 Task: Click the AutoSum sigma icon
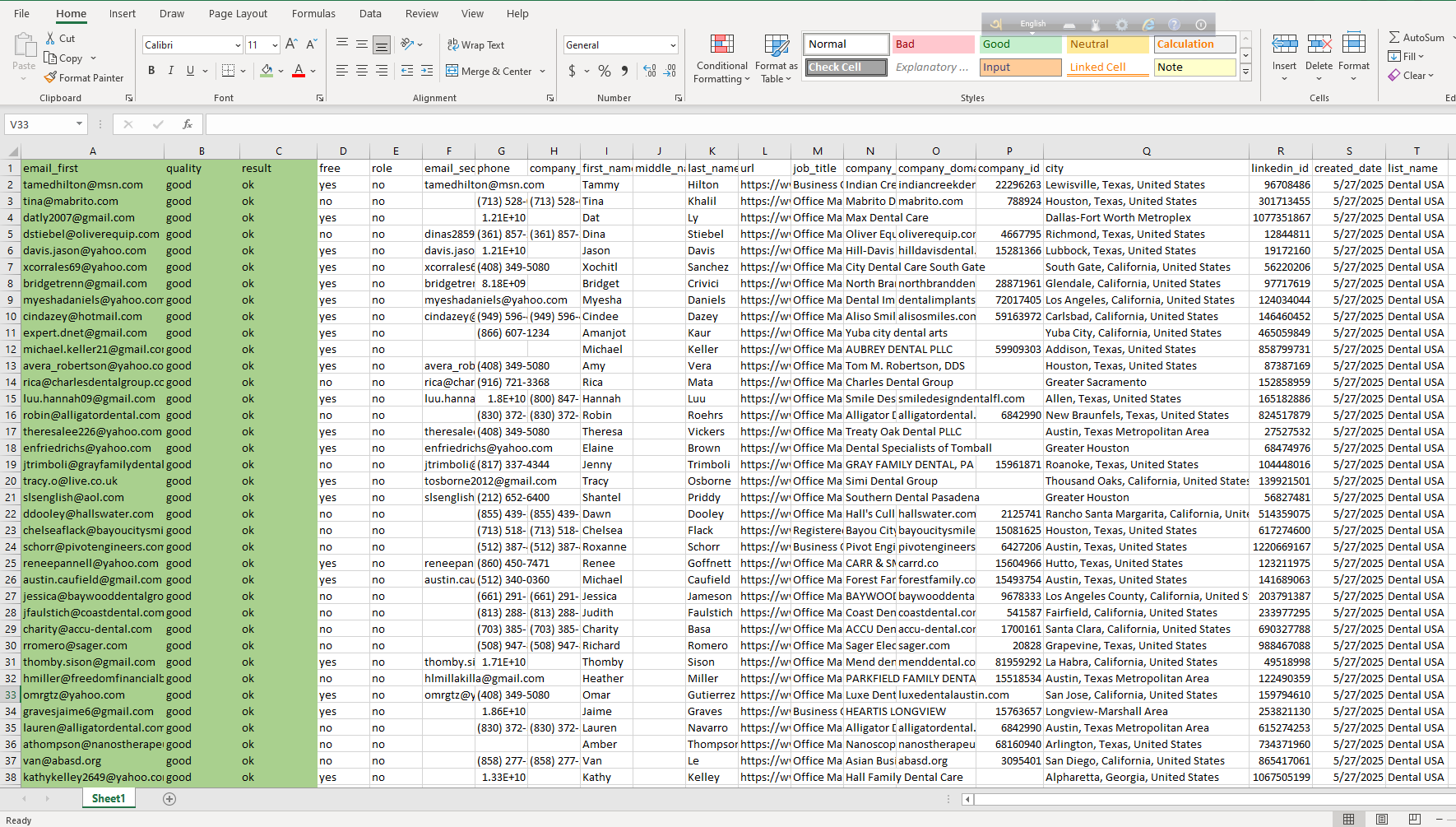(x=1394, y=37)
